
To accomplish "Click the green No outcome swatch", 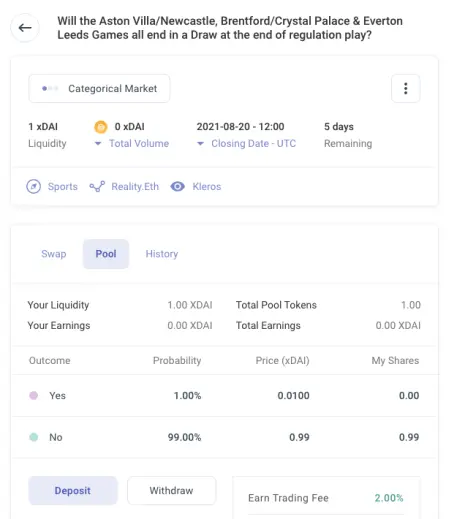I will 34,437.
